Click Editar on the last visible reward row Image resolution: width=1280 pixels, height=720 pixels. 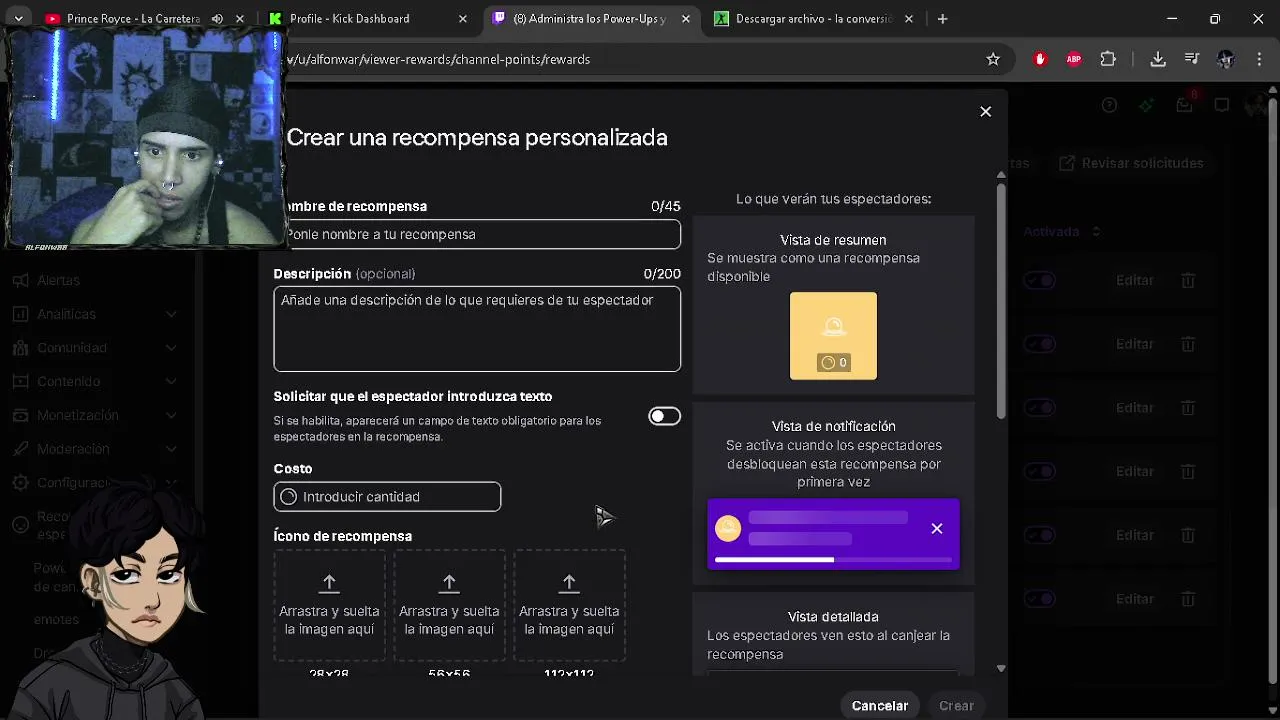1135,599
